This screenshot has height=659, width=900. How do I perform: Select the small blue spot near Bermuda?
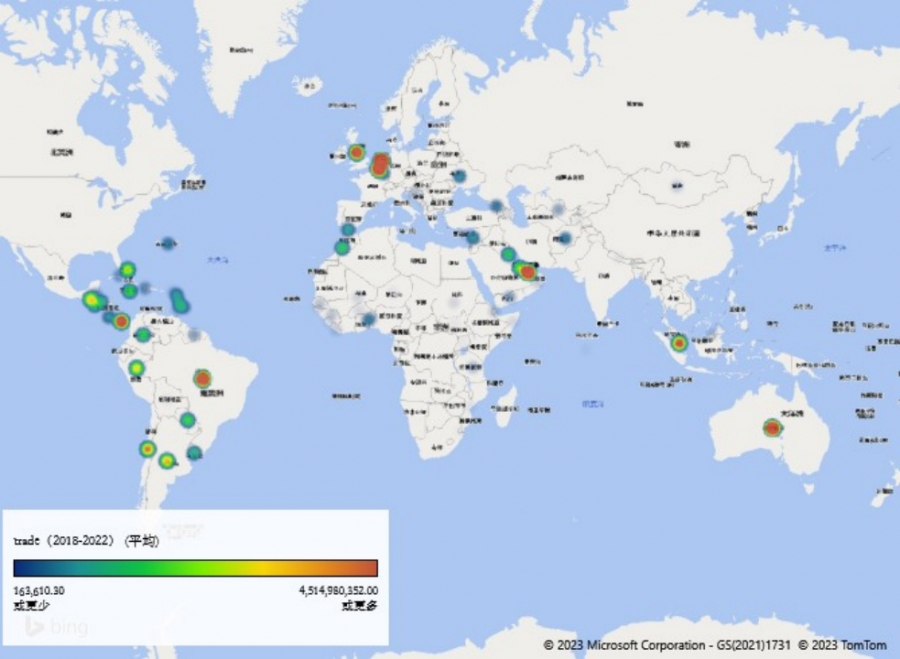coord(167,242)
